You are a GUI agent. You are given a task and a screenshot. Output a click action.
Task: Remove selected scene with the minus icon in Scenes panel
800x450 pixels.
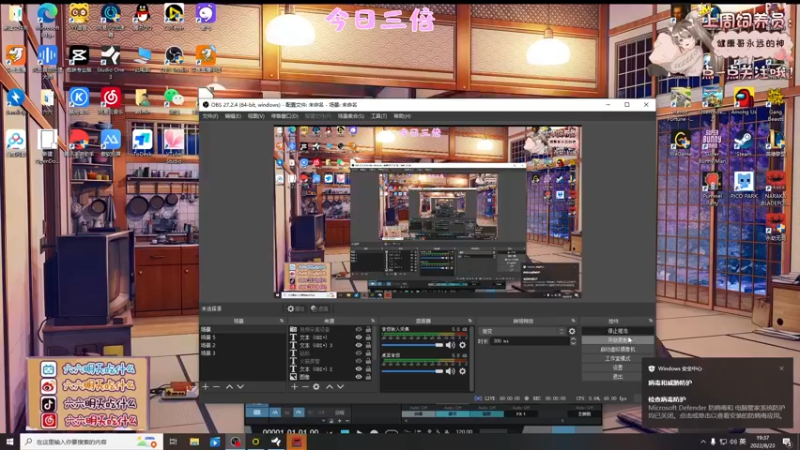216,387
